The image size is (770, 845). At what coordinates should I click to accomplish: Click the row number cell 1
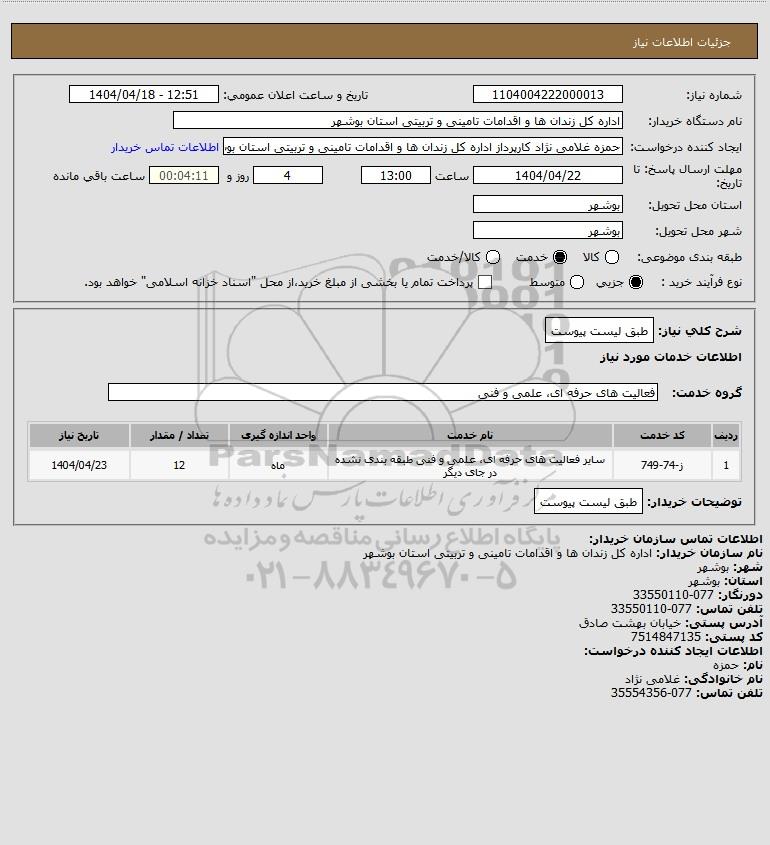(726, 465)
